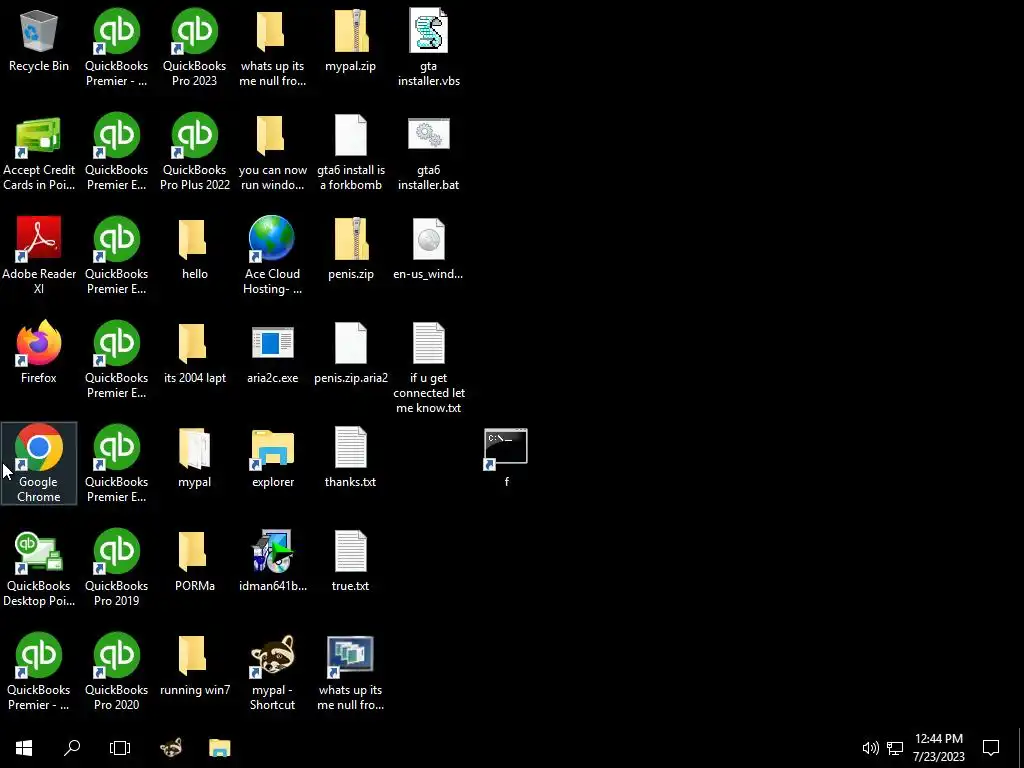
Task: Open the notification Action Center
Action: [x=991, y=747]
